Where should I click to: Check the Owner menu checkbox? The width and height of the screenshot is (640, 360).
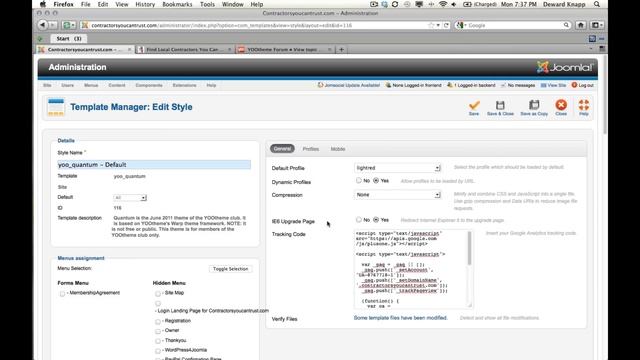pyautogui.click(x=158, y=331)
